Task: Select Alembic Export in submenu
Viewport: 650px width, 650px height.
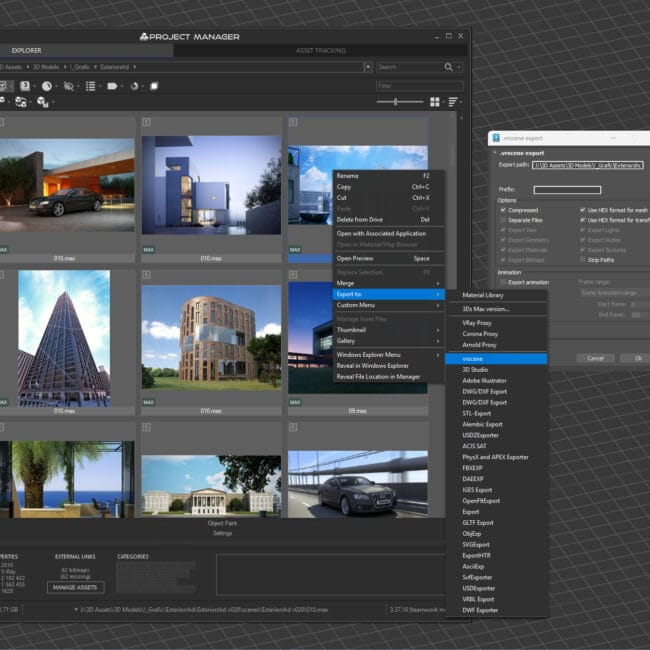Action: click(x=496, y=424)
